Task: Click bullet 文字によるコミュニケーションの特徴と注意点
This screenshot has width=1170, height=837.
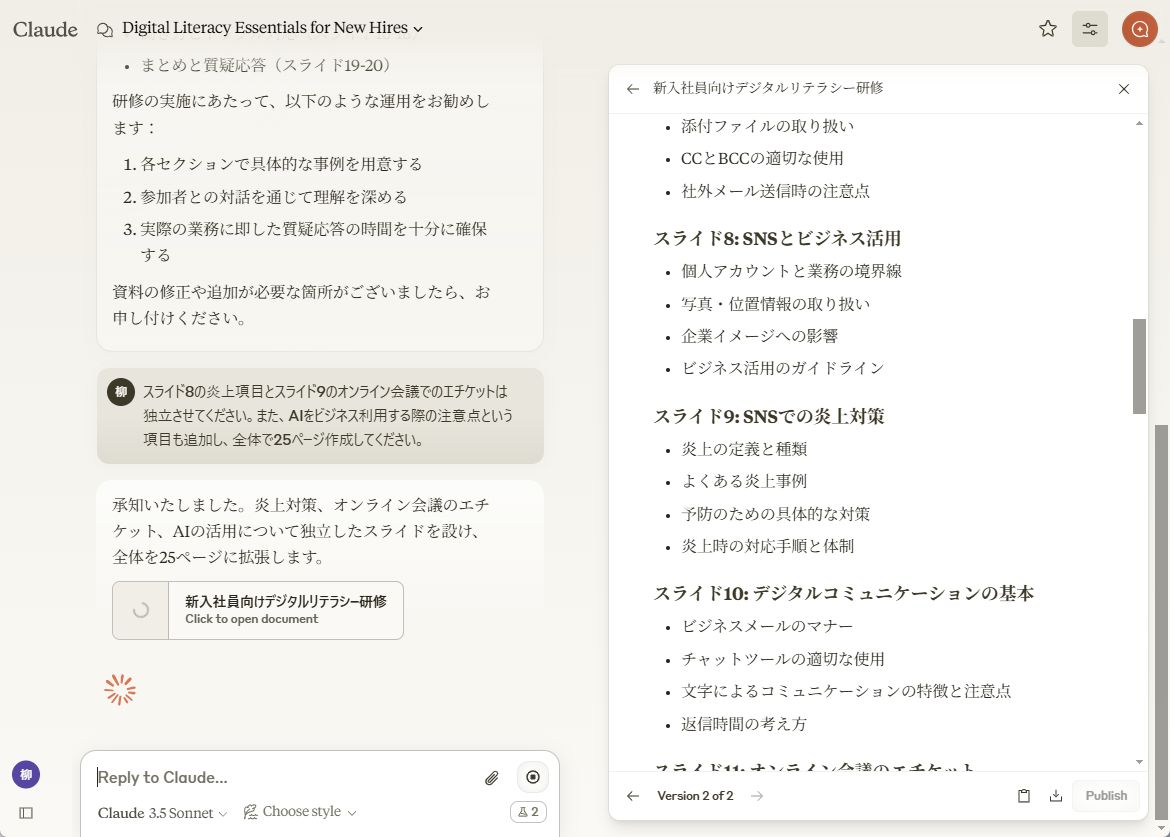Action: [x=845, y=691]
